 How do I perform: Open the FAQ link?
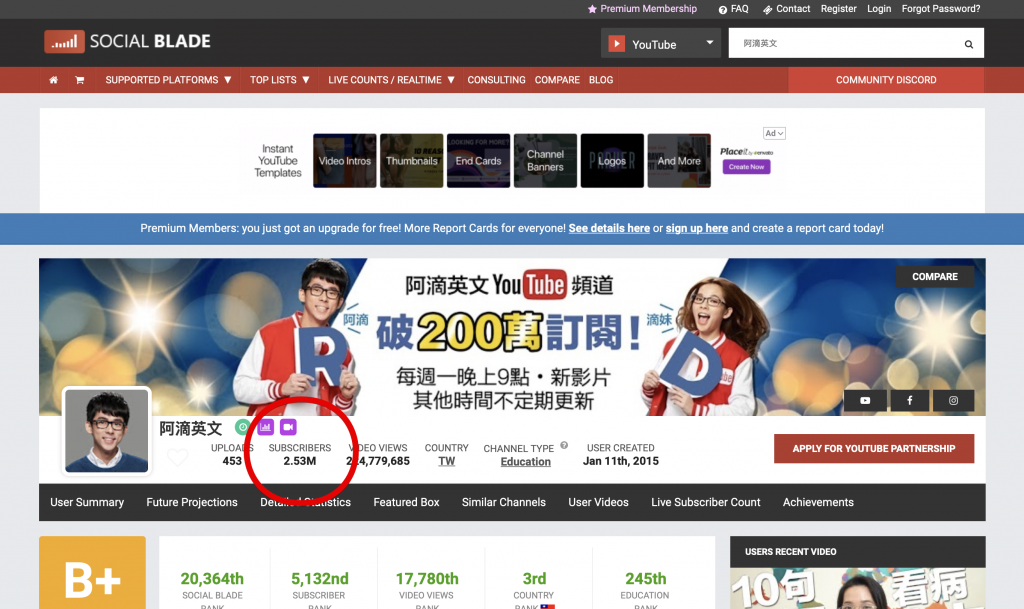tap(733, 9)
